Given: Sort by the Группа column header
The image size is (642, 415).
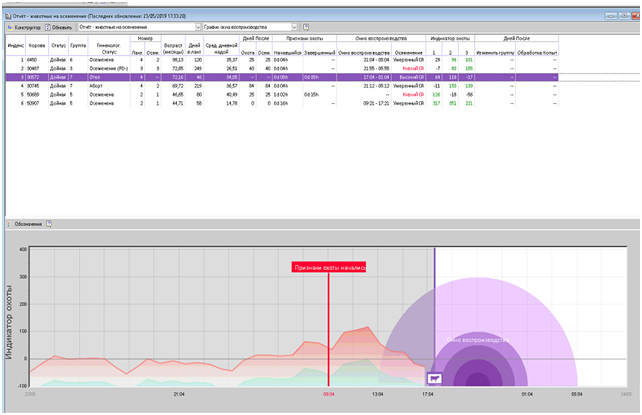Looking at the screenshot, I should 78,45.
